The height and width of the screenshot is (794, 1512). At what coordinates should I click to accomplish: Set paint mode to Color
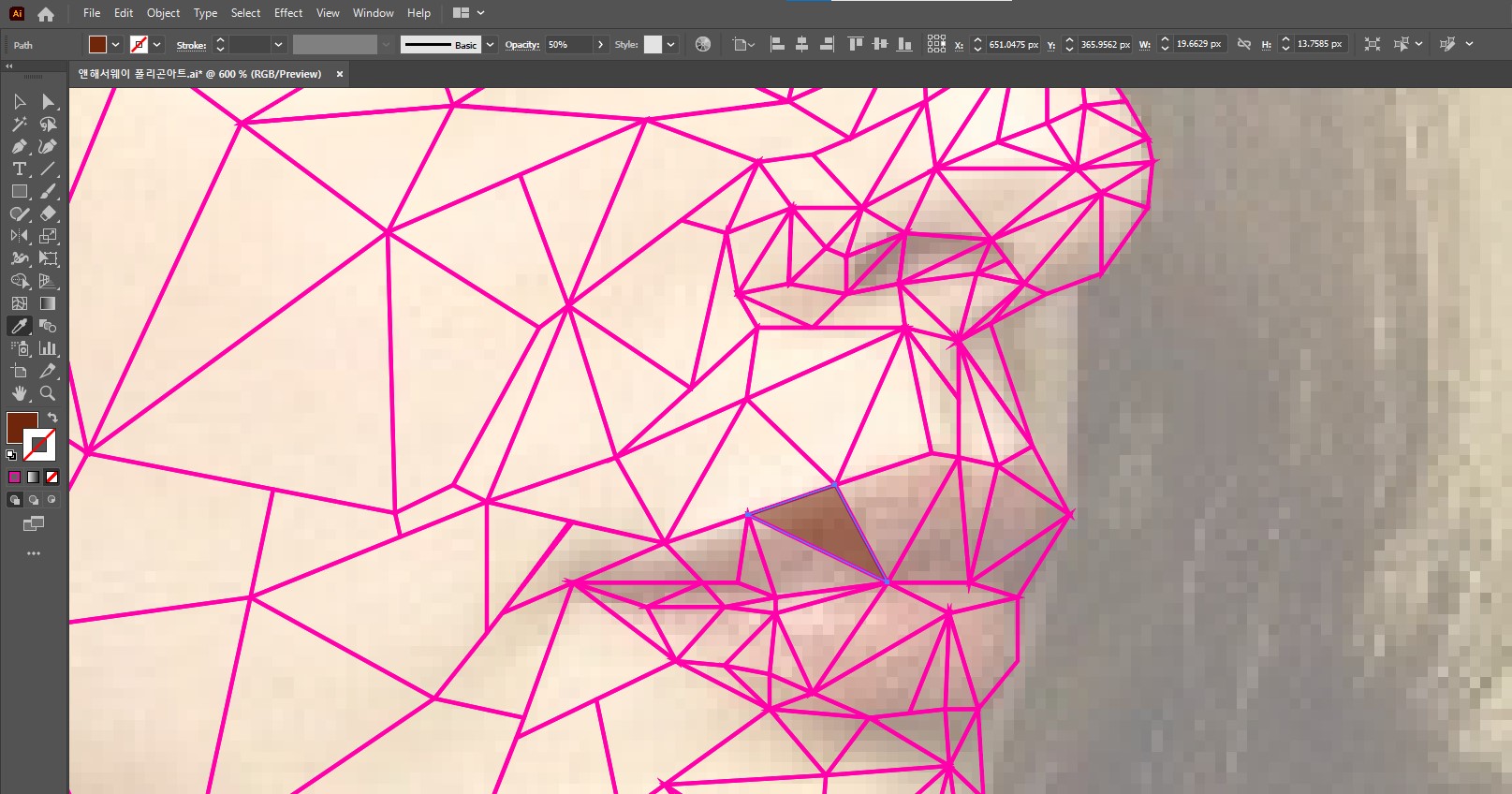(x=15, y=477)
